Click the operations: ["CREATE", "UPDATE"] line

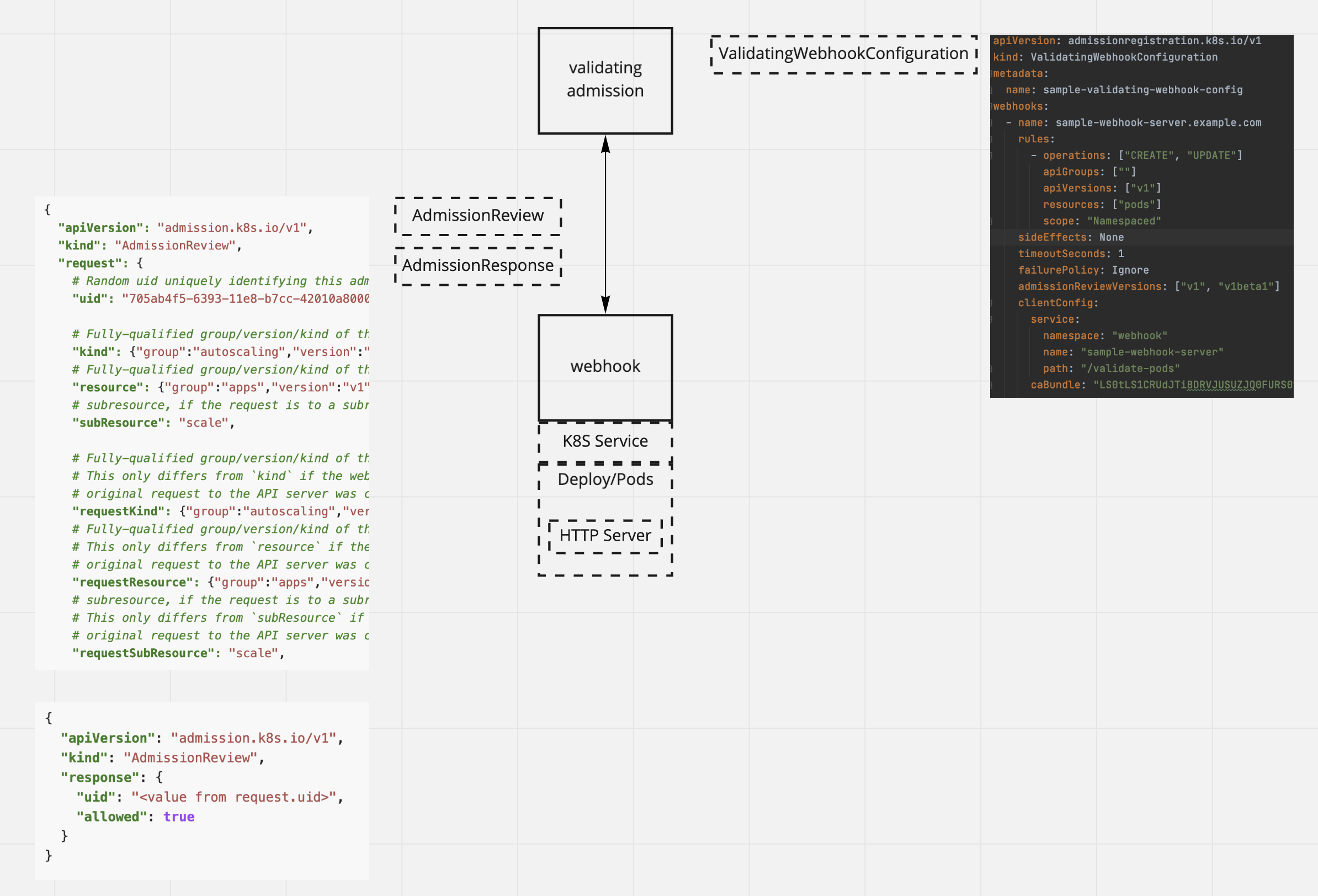(1136, 156)
